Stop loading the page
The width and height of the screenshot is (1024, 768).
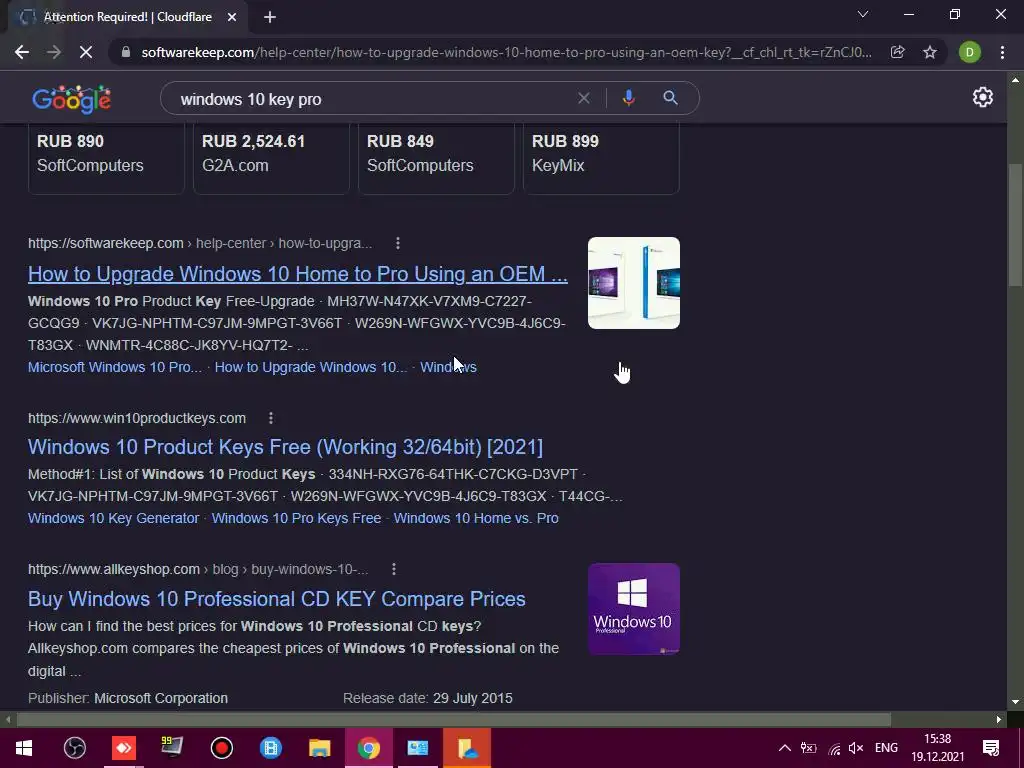tap(86, 52)
